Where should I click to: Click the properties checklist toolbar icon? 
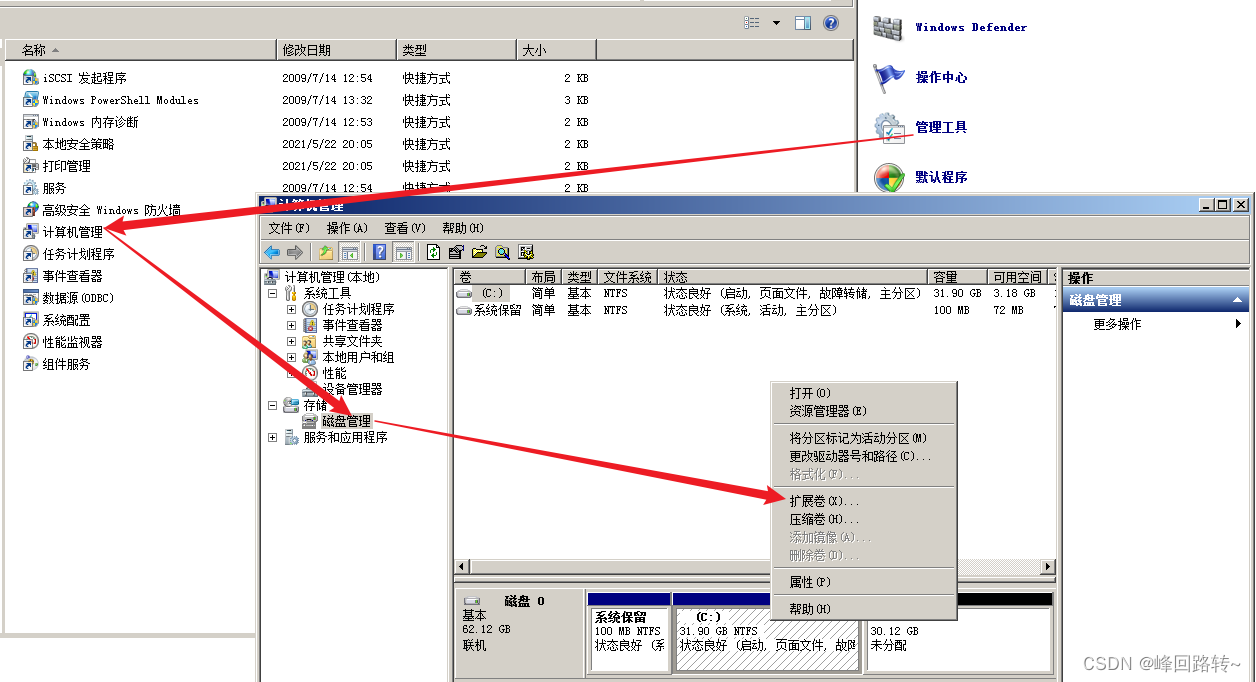point(457,252)
